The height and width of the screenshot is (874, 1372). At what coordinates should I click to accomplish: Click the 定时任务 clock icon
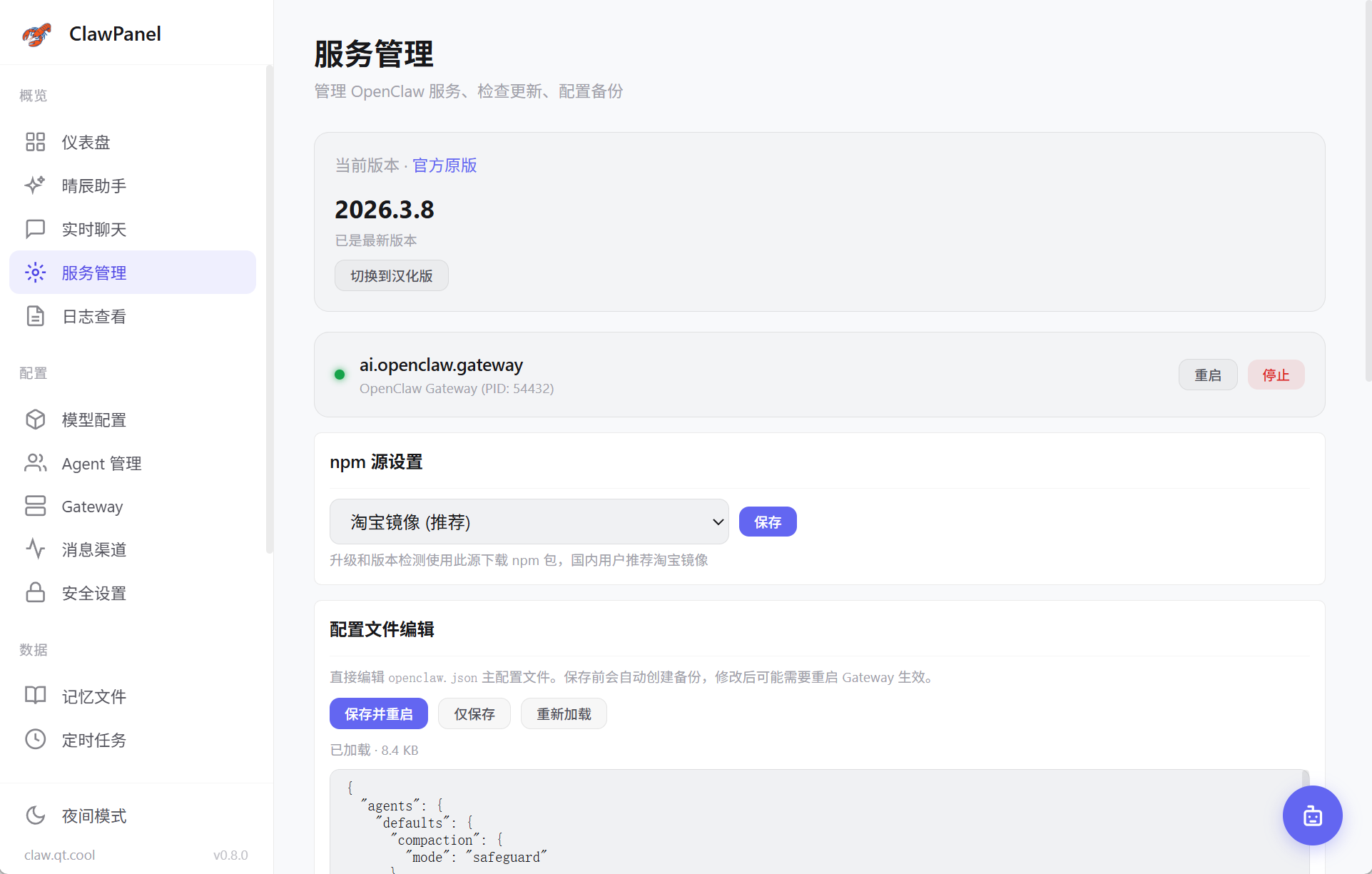36,740
